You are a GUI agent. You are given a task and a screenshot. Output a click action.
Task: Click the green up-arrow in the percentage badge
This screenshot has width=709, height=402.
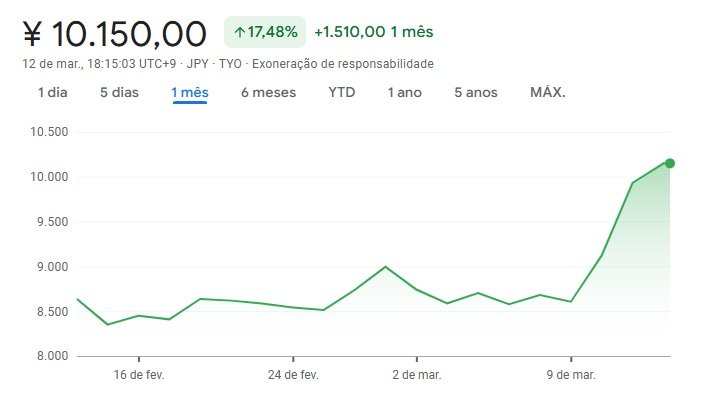[240, 32]
